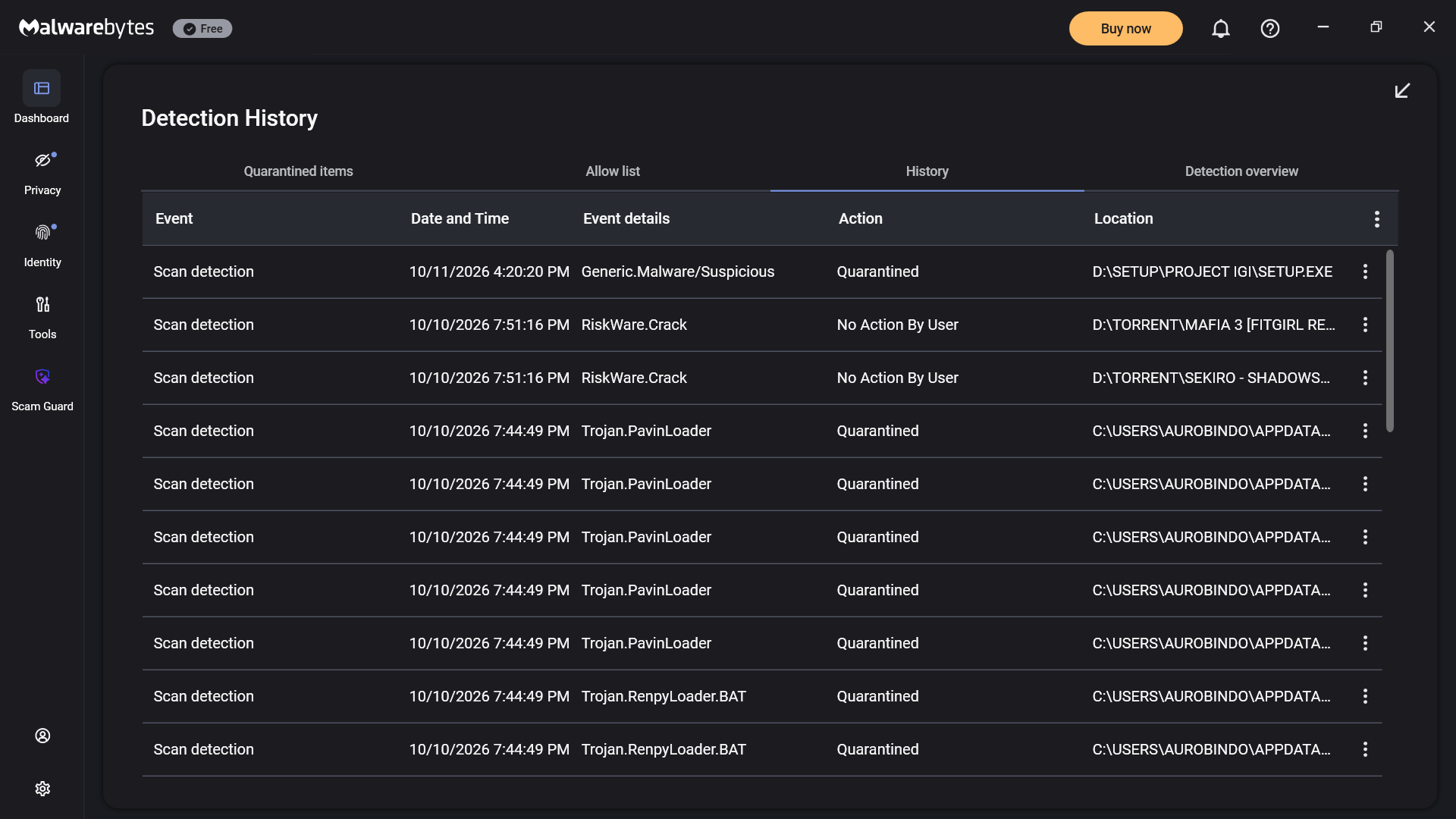Collapse Detection History with the arrow icon

(x=1403, y=91)
